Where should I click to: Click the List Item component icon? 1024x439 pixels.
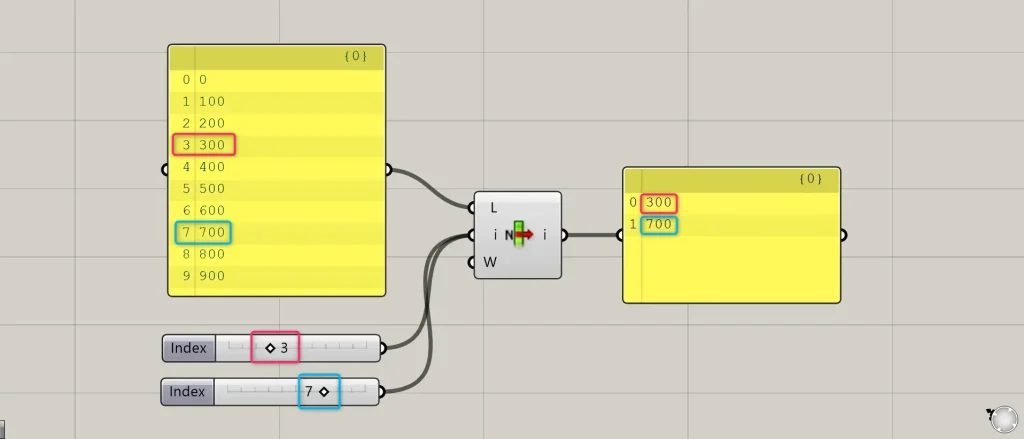(x=520, y=235)
